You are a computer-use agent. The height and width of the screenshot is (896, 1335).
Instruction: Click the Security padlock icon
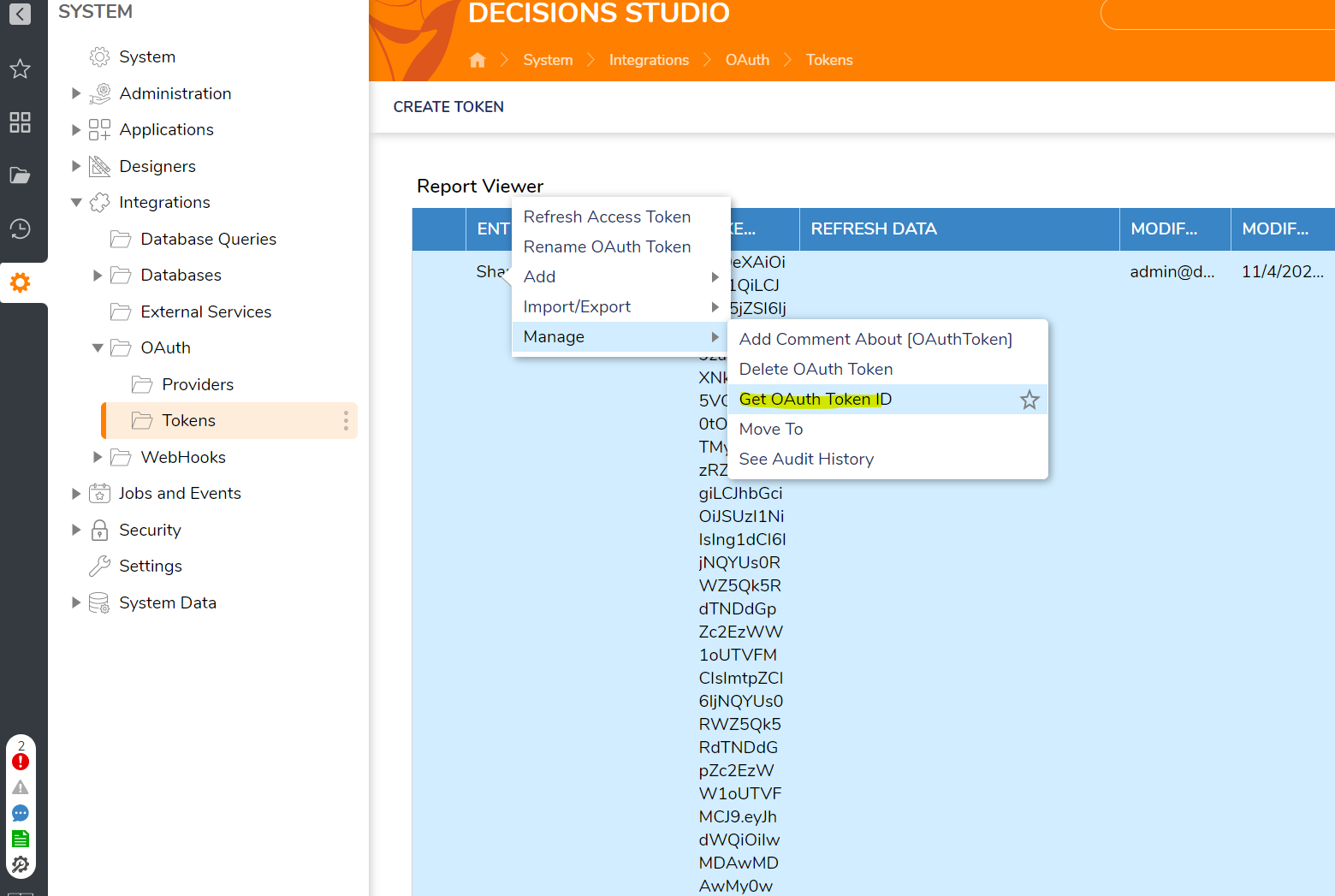100,530
